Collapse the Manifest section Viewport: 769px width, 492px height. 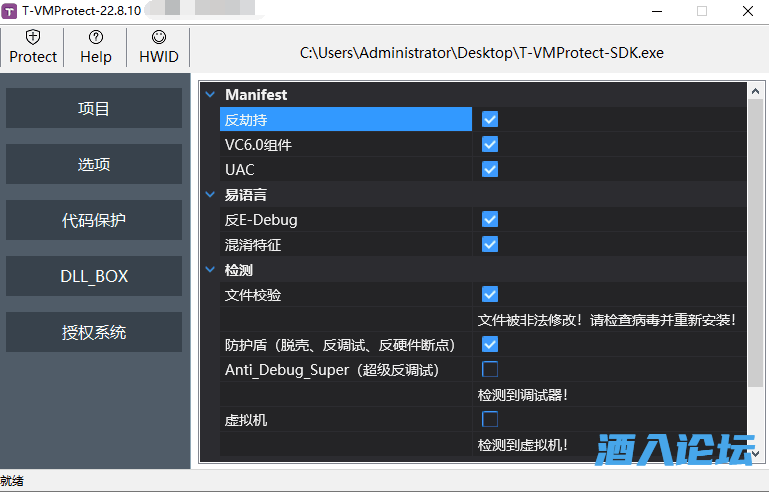click(x=210, y=94)
